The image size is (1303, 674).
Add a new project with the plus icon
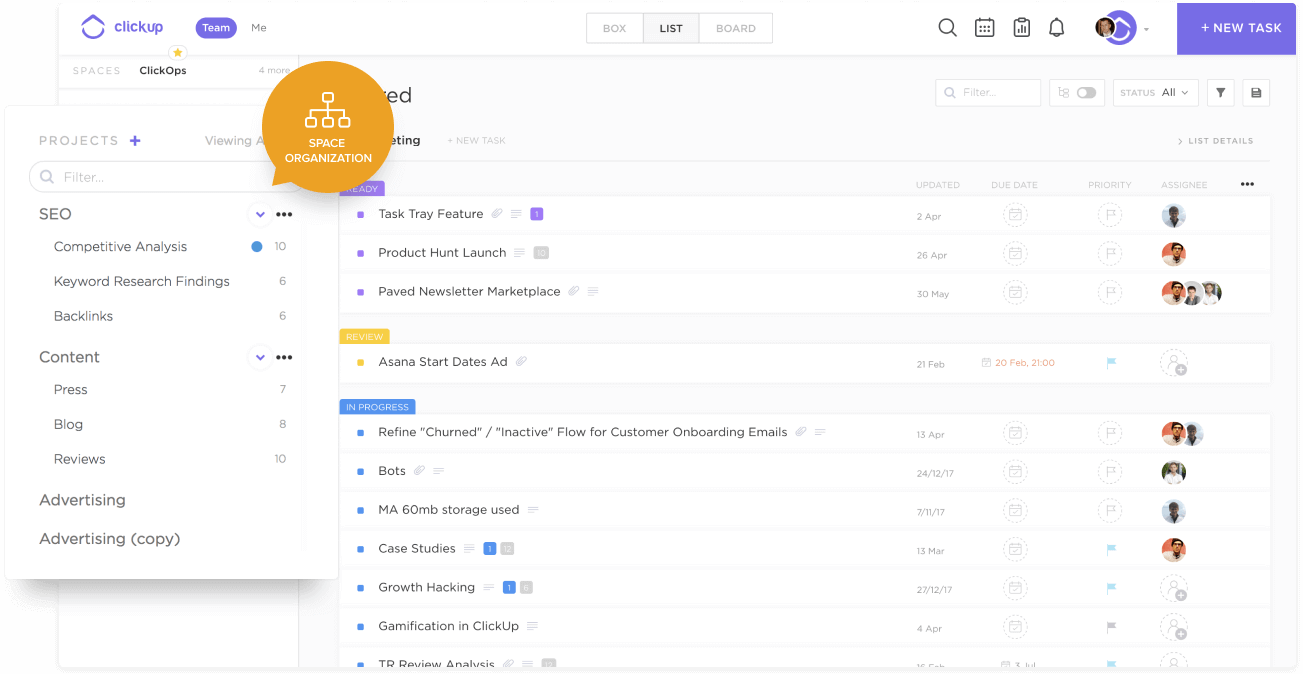(135, 141)
